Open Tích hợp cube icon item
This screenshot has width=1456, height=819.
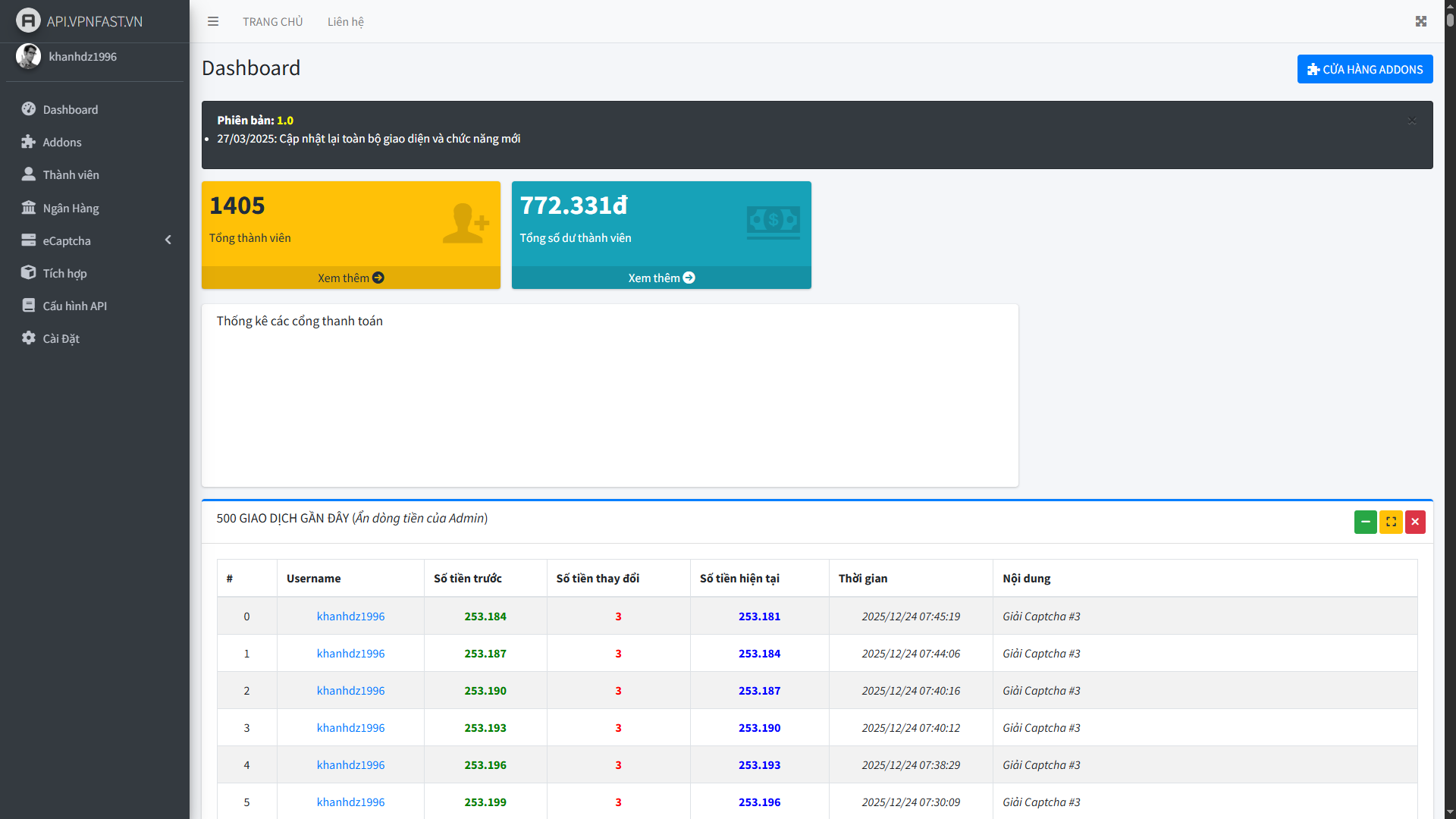(29, 273)
